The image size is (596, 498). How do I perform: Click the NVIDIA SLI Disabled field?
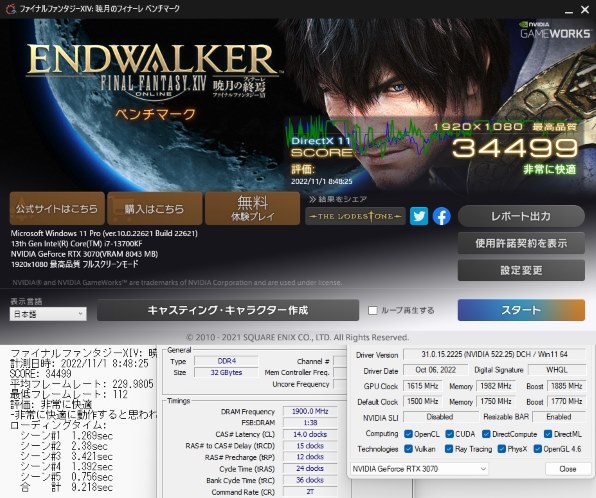pyautogui.click(x=440, y=417)
